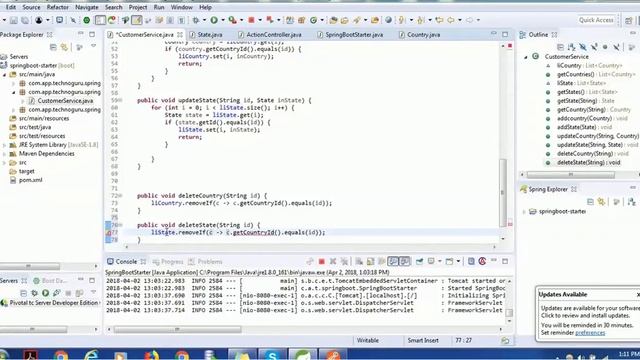This screenshot has height=360, width=640.
Task: Toggle the pressed editor button left of the refresh icon
Action: pos(100,20)
